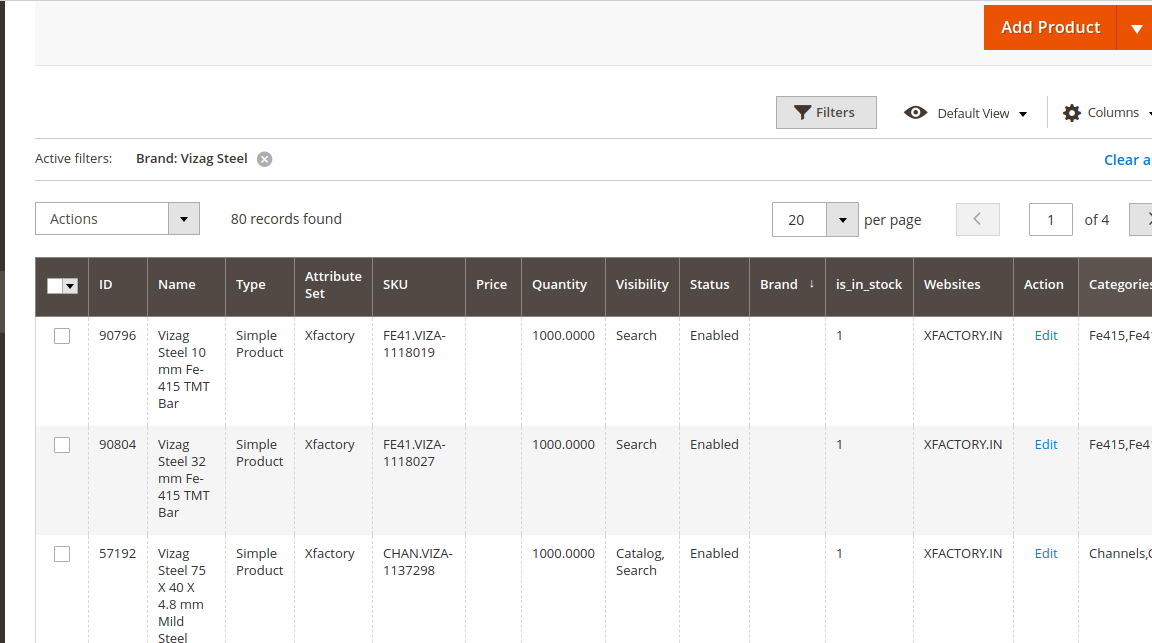This screenshot has height=643, width=1152.
Task: Go to the previous page with the chevron
Action: click(978, 219)
